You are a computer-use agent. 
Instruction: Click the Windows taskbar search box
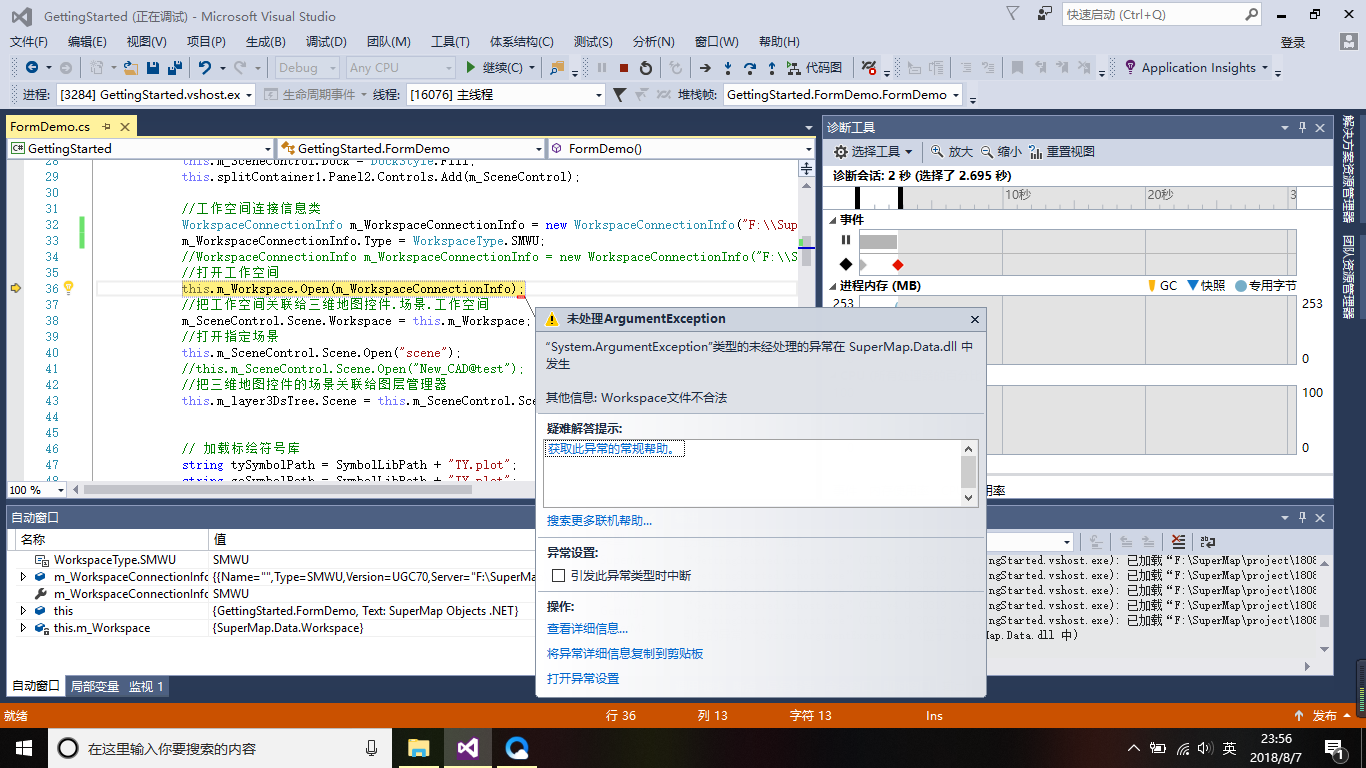pos(220,748)
